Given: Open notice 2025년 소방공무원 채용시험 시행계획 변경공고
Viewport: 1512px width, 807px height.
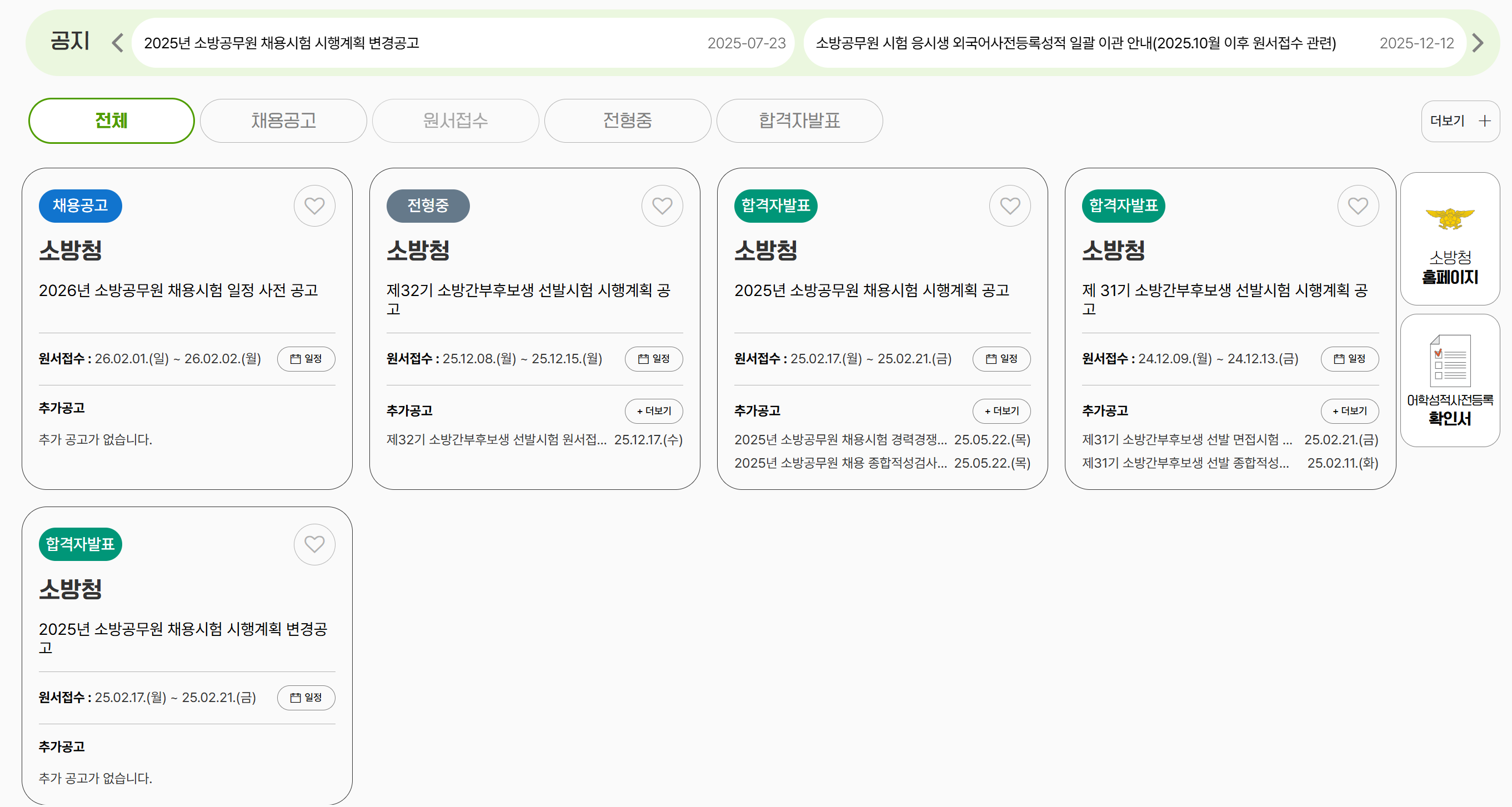Looking at the screenshot, I should pyautogui.click(x=282, y=43).
